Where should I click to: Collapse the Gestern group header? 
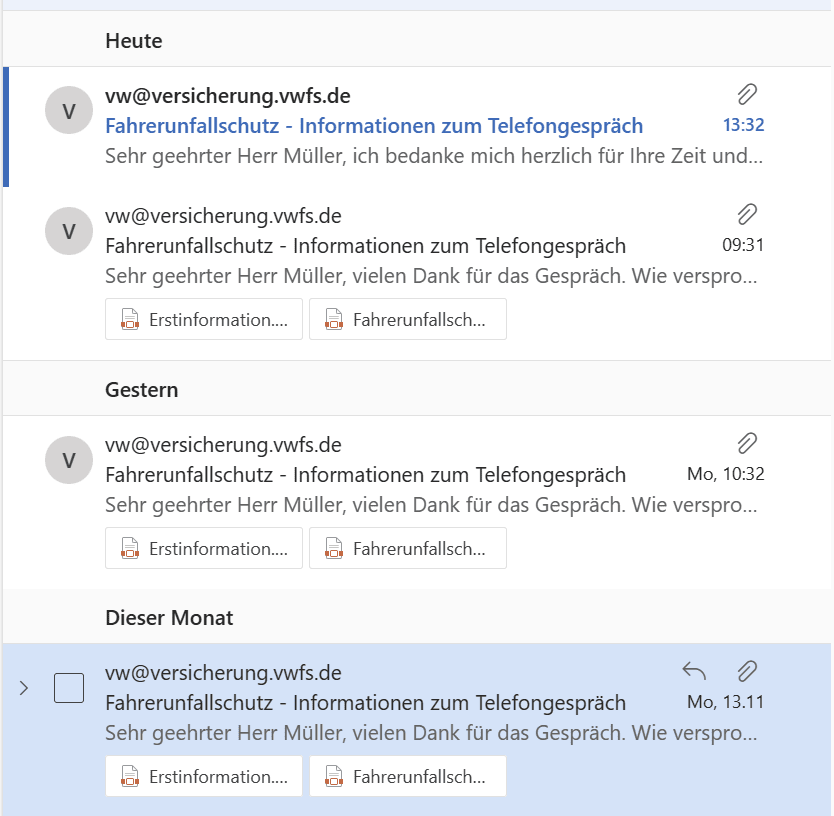(x=141, y=390)
